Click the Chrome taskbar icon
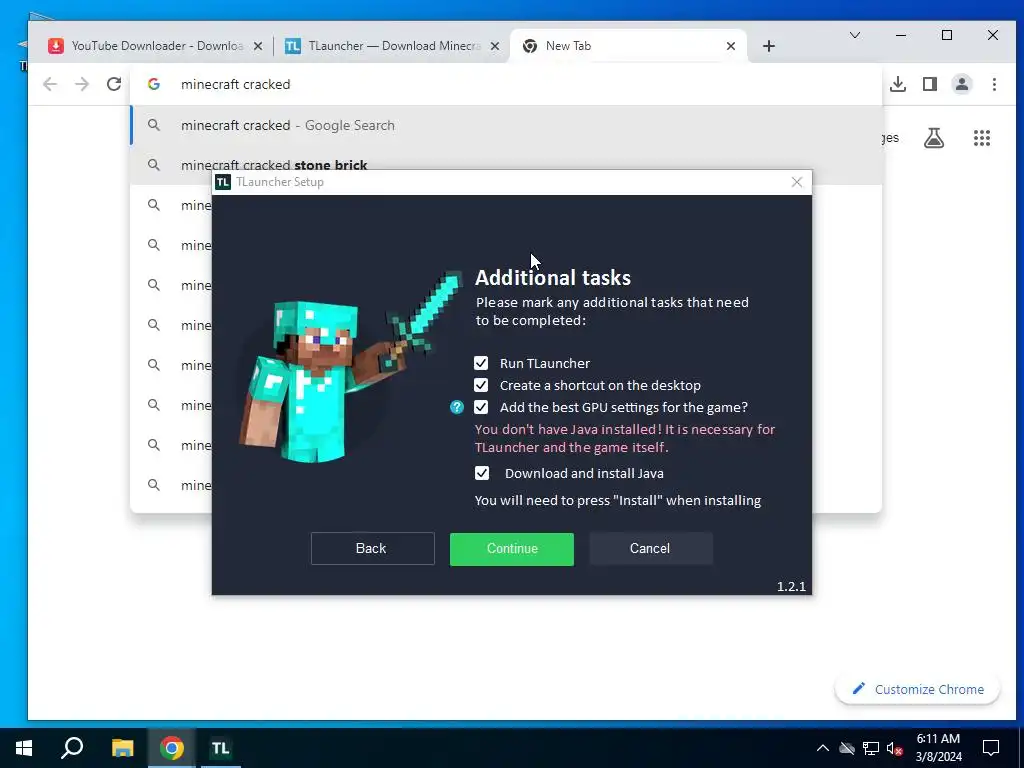 click(x=172, y=748)
